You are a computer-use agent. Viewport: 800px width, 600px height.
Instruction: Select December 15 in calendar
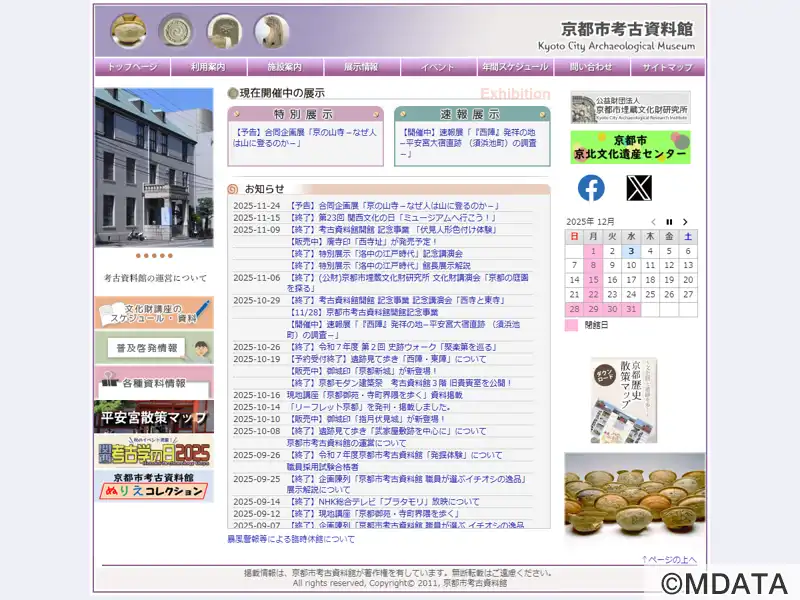pos(593,280)
